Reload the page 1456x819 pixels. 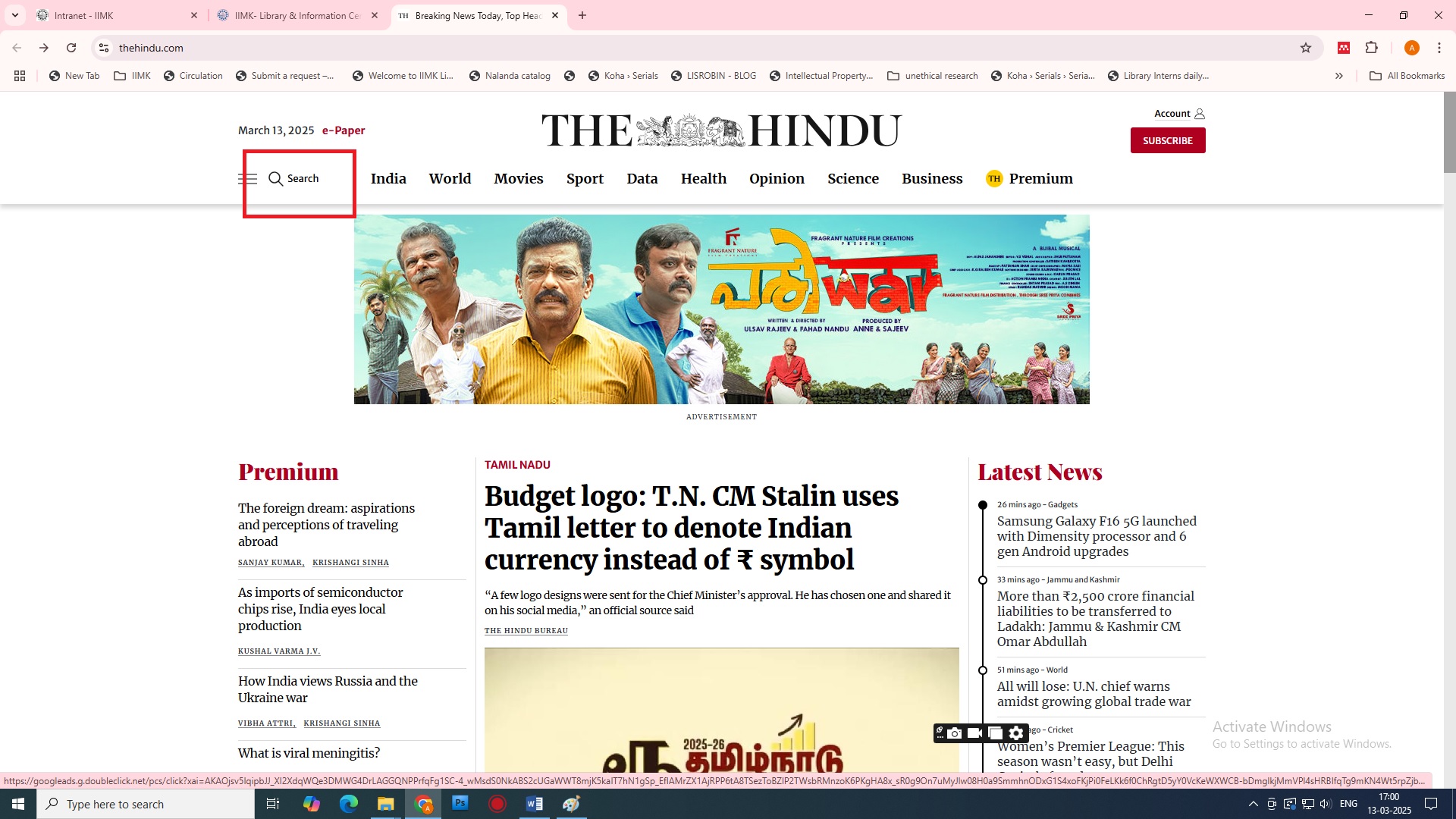pos(71,48)
